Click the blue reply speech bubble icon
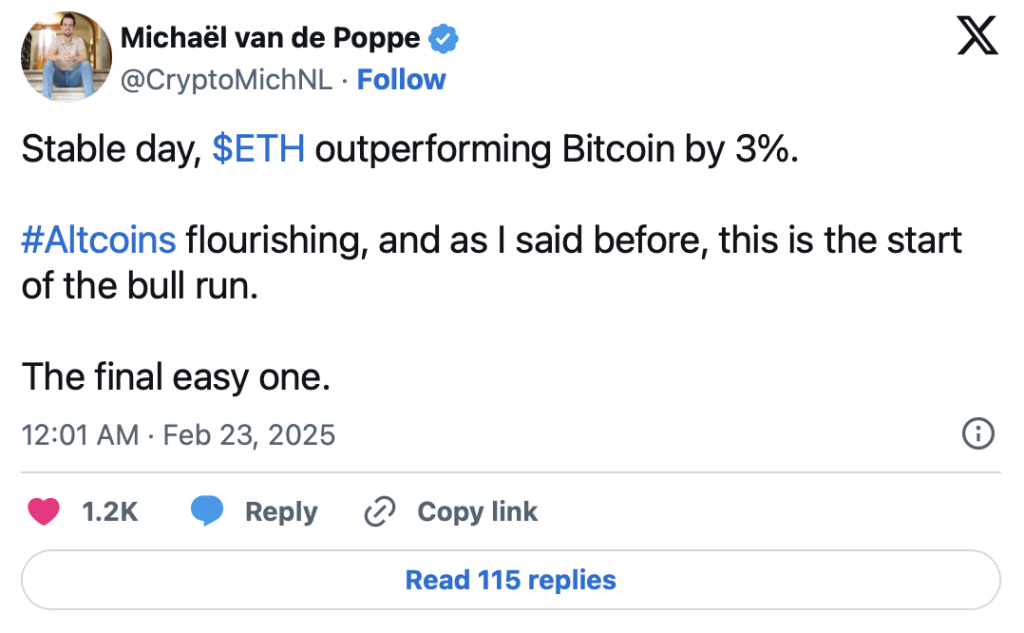Viewport: 1024px width, 633px height. pyautogui.click(x=207, y=511)
